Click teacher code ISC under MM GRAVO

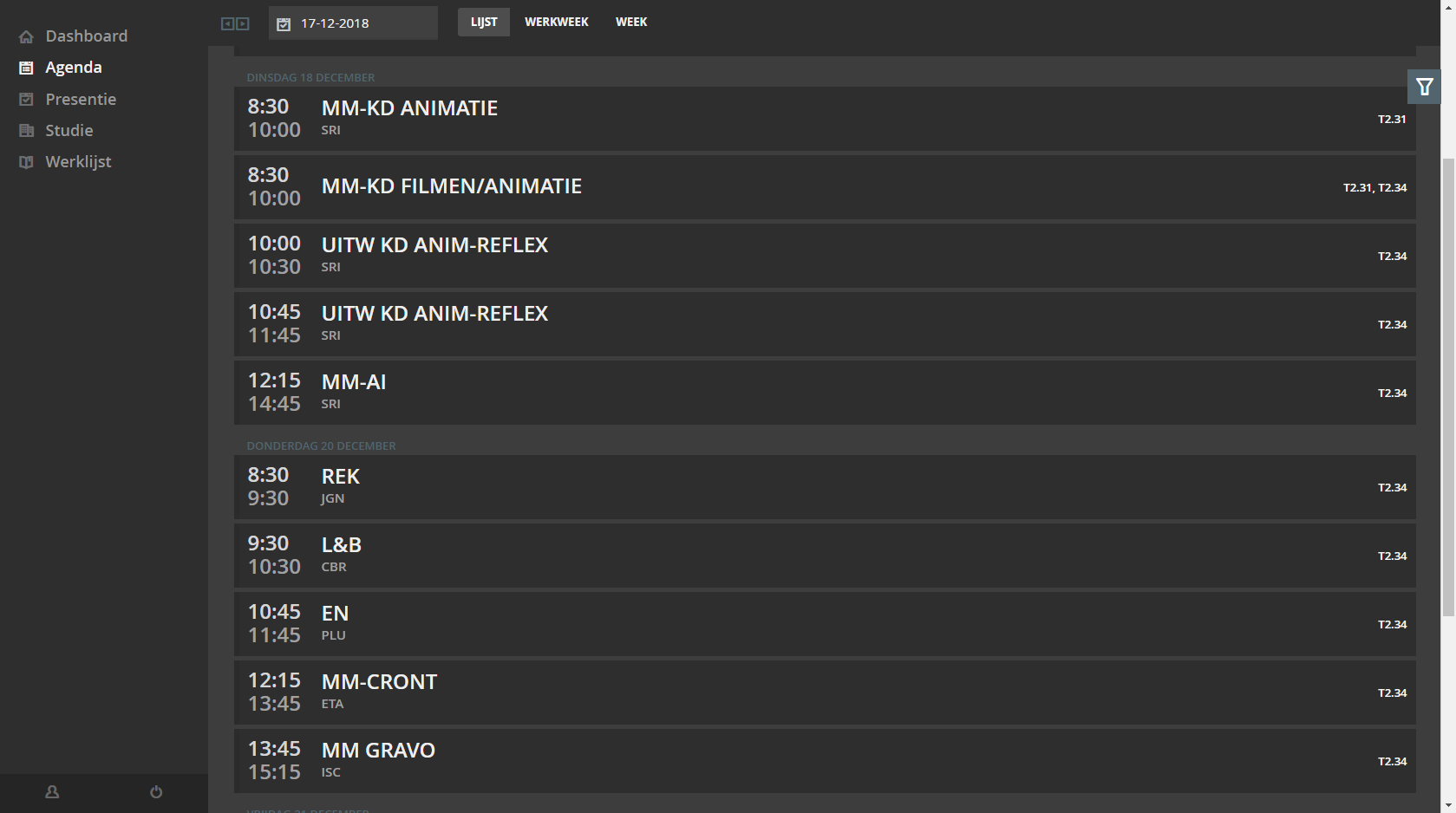tap(330, 772)
